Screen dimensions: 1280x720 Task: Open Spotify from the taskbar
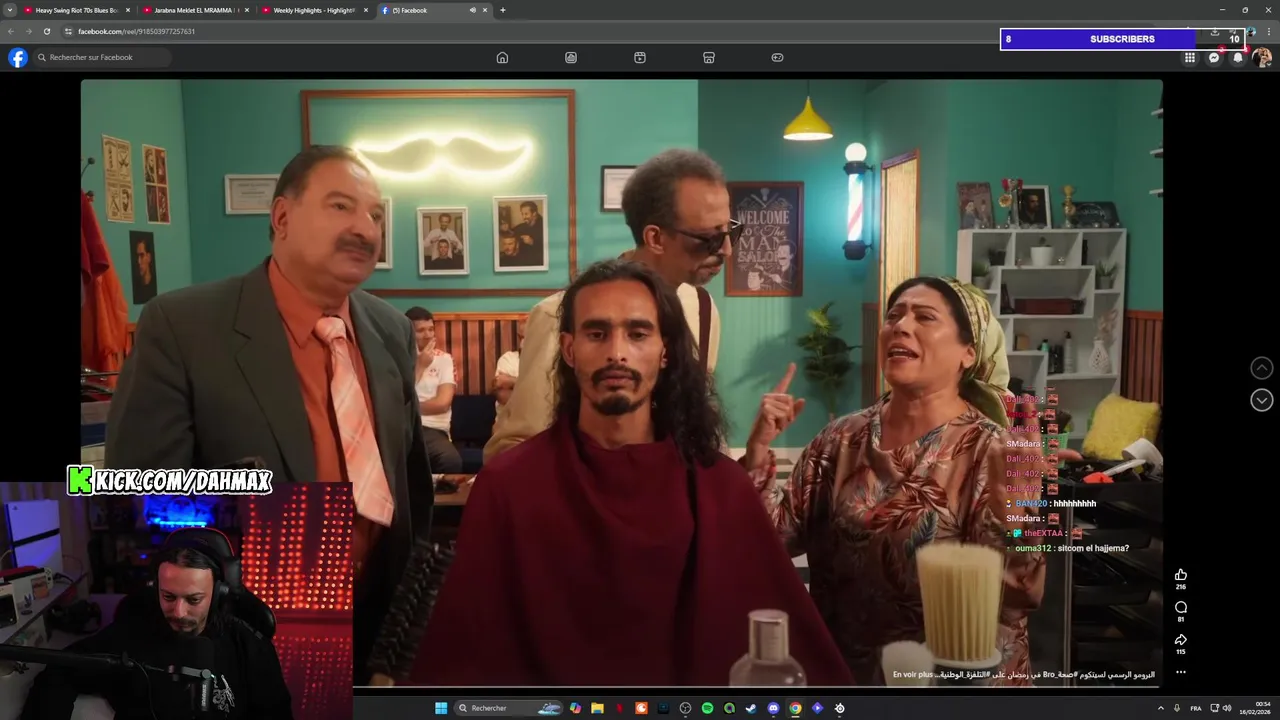tap(707, 708)
